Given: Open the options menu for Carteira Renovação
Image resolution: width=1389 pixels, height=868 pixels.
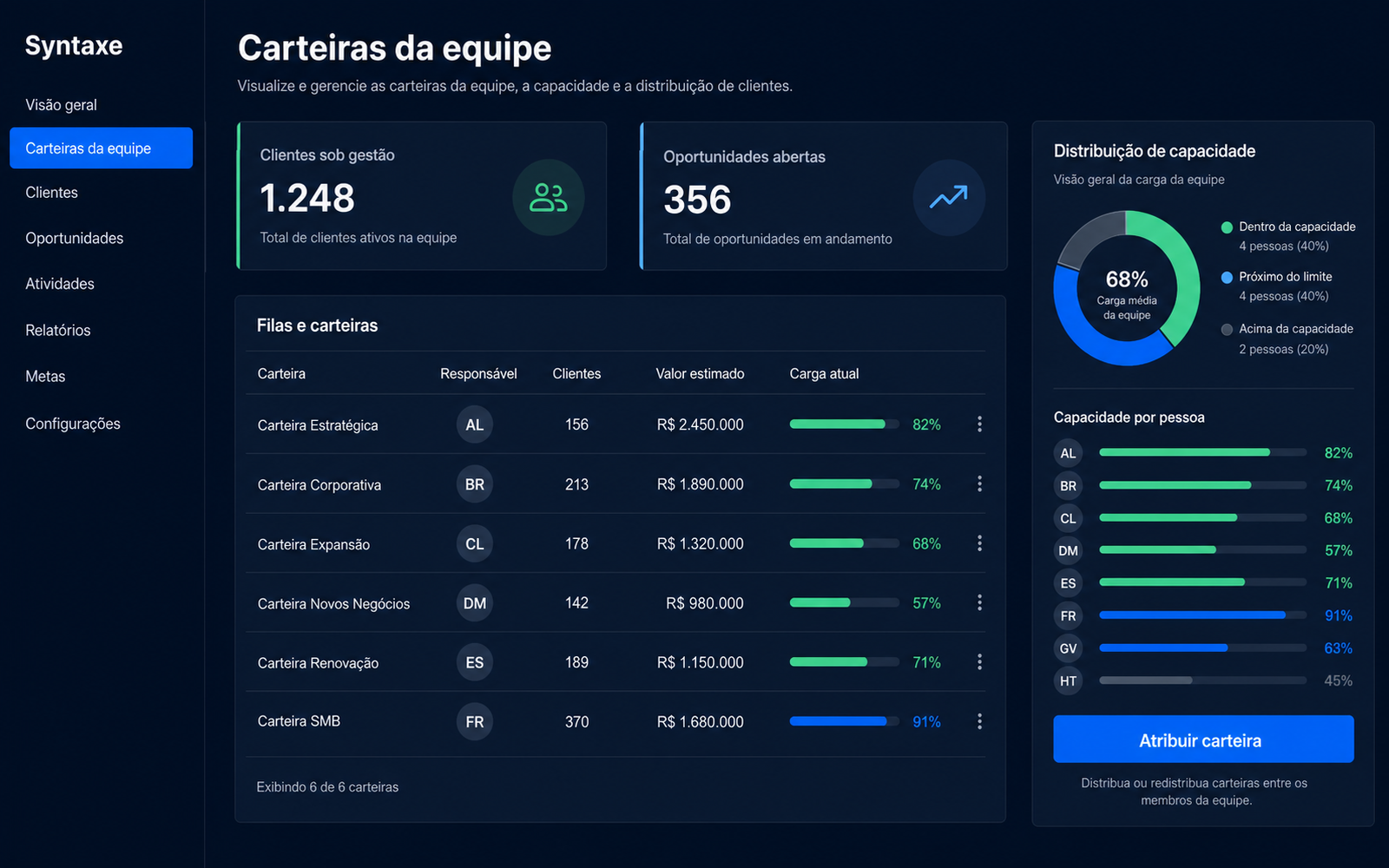Looking at the screenshot, I should click(979, 662).
